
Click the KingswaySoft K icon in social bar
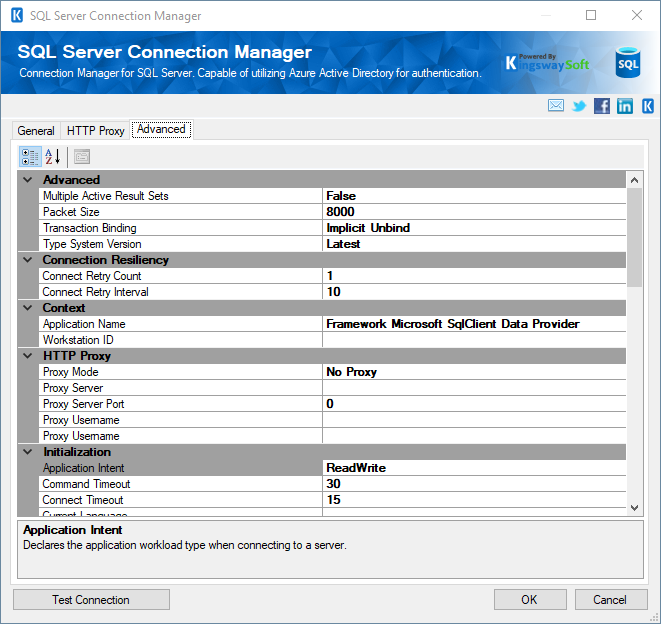click(x=647, y=106)
